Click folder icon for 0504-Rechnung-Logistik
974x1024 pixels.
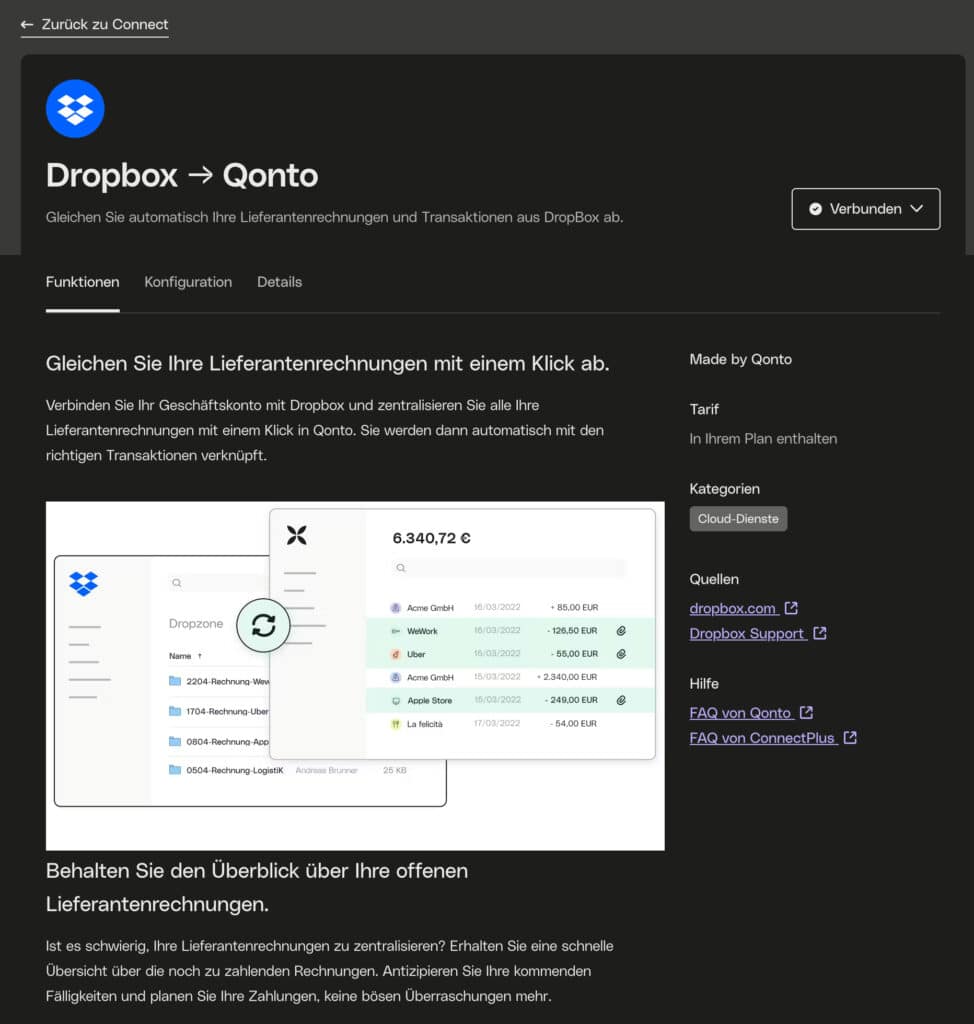tap(175, 770)
